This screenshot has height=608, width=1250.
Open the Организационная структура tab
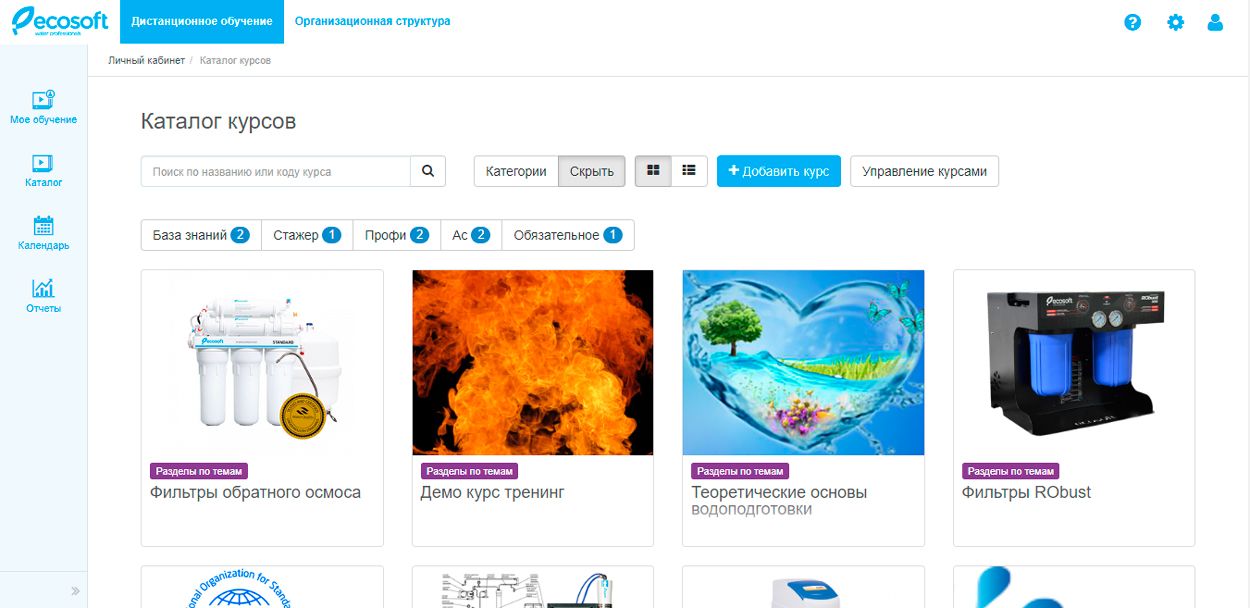pyautogui.click(x=373, y=21)
